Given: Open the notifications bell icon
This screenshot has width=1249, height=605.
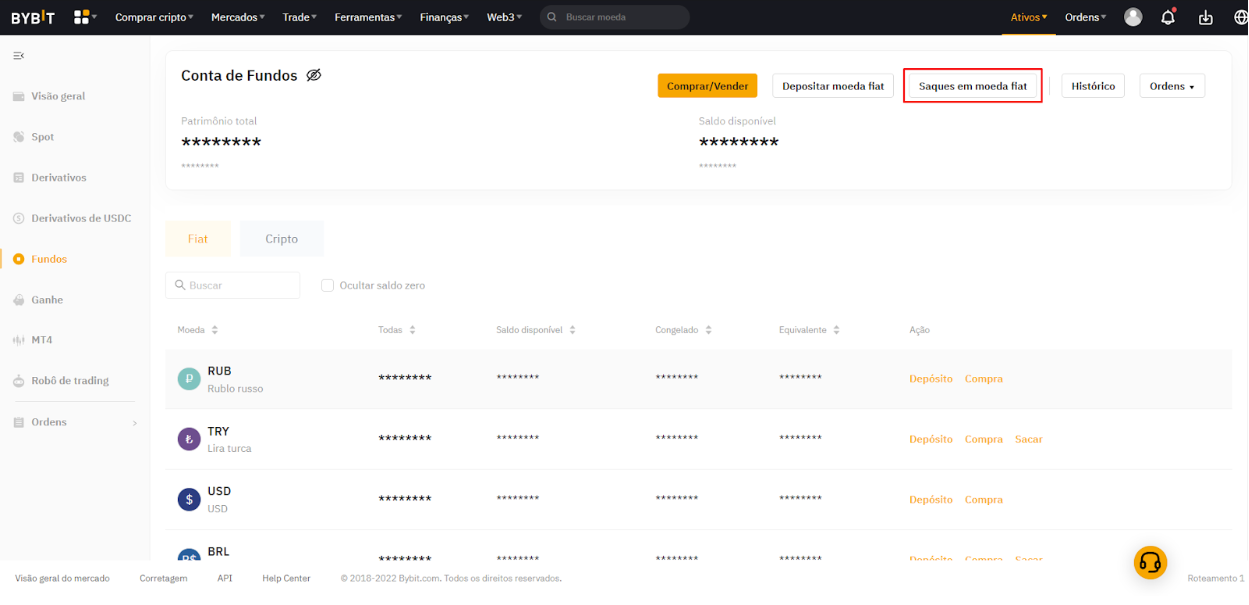Looking at the screenshot, I should 1167,17.
